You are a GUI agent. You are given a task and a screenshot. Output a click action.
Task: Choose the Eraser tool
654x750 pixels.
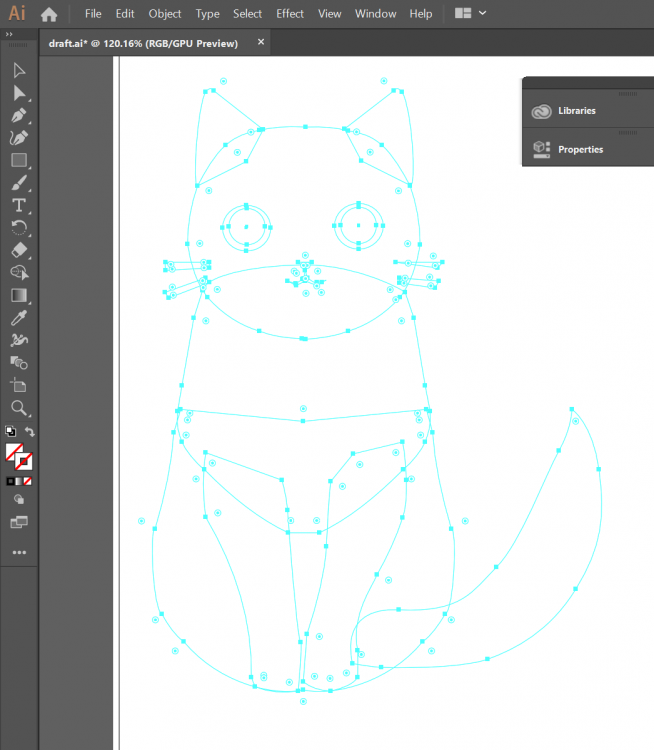point(18,250)
